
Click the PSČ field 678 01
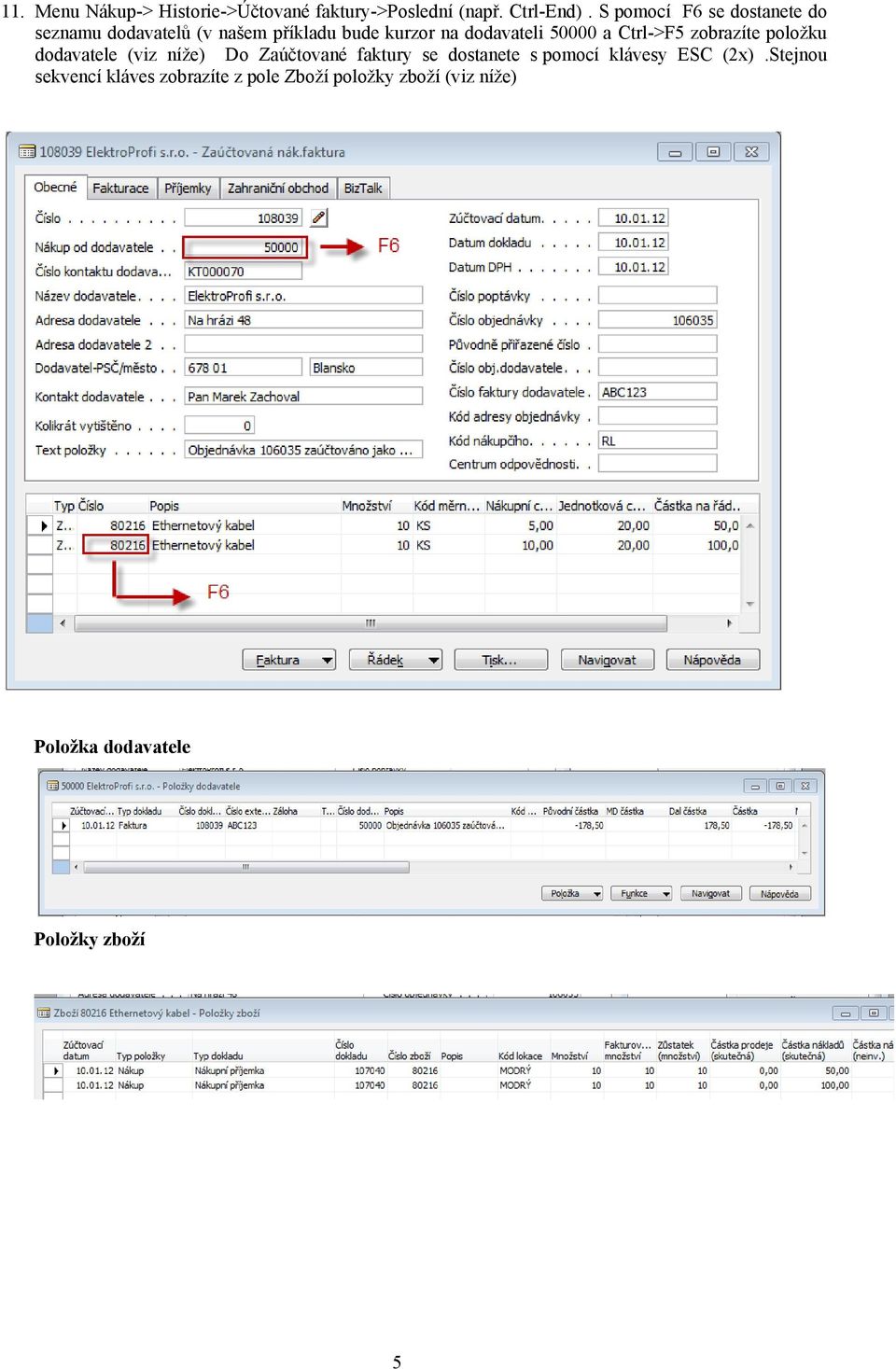[244, 368]
